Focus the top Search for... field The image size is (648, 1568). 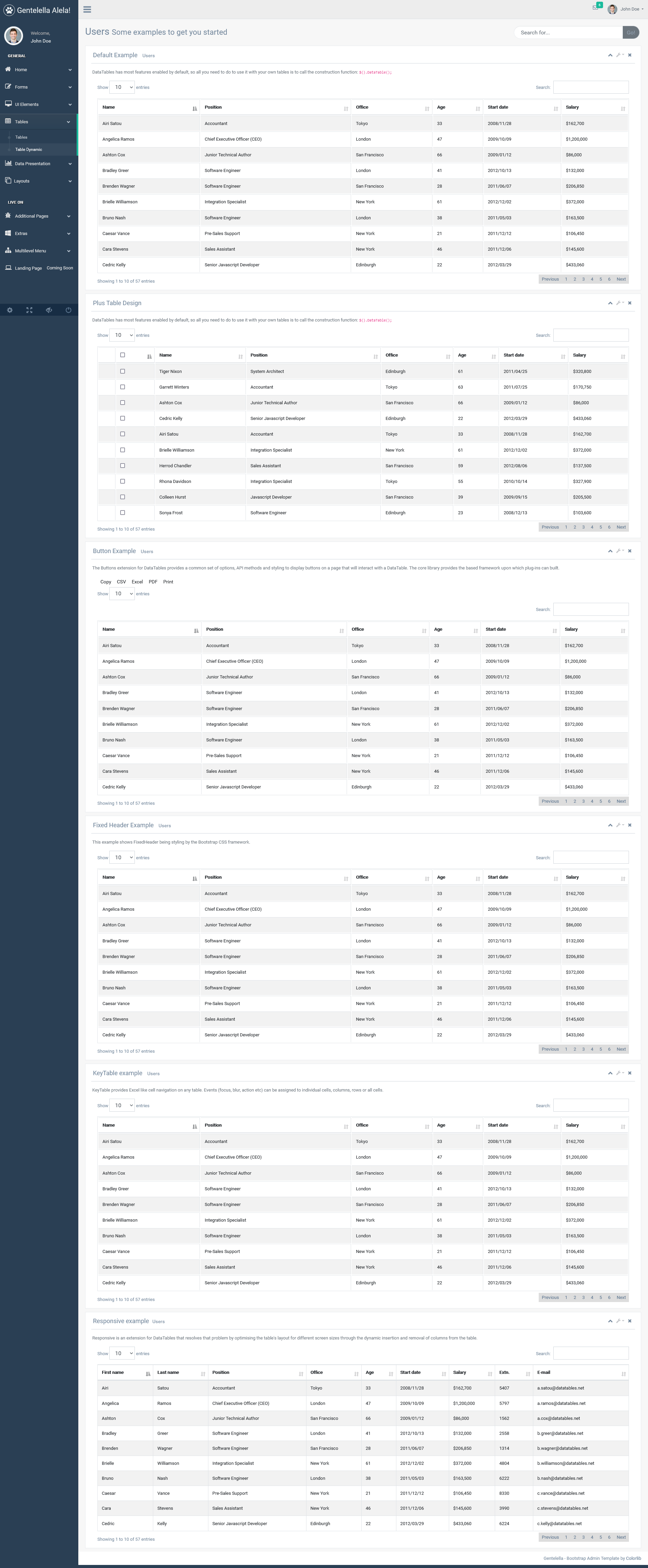click(x=568, y=32)
